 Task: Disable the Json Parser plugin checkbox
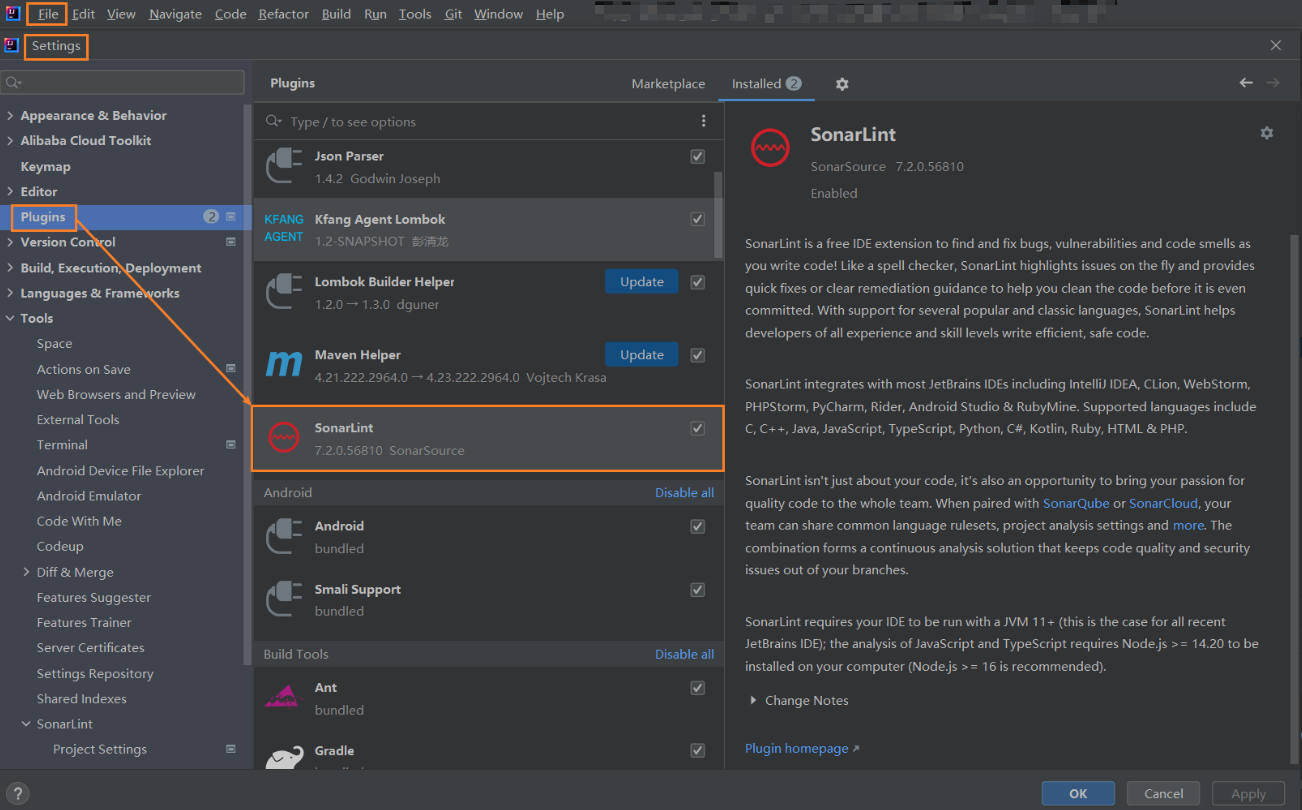click(x=698, y=156)
